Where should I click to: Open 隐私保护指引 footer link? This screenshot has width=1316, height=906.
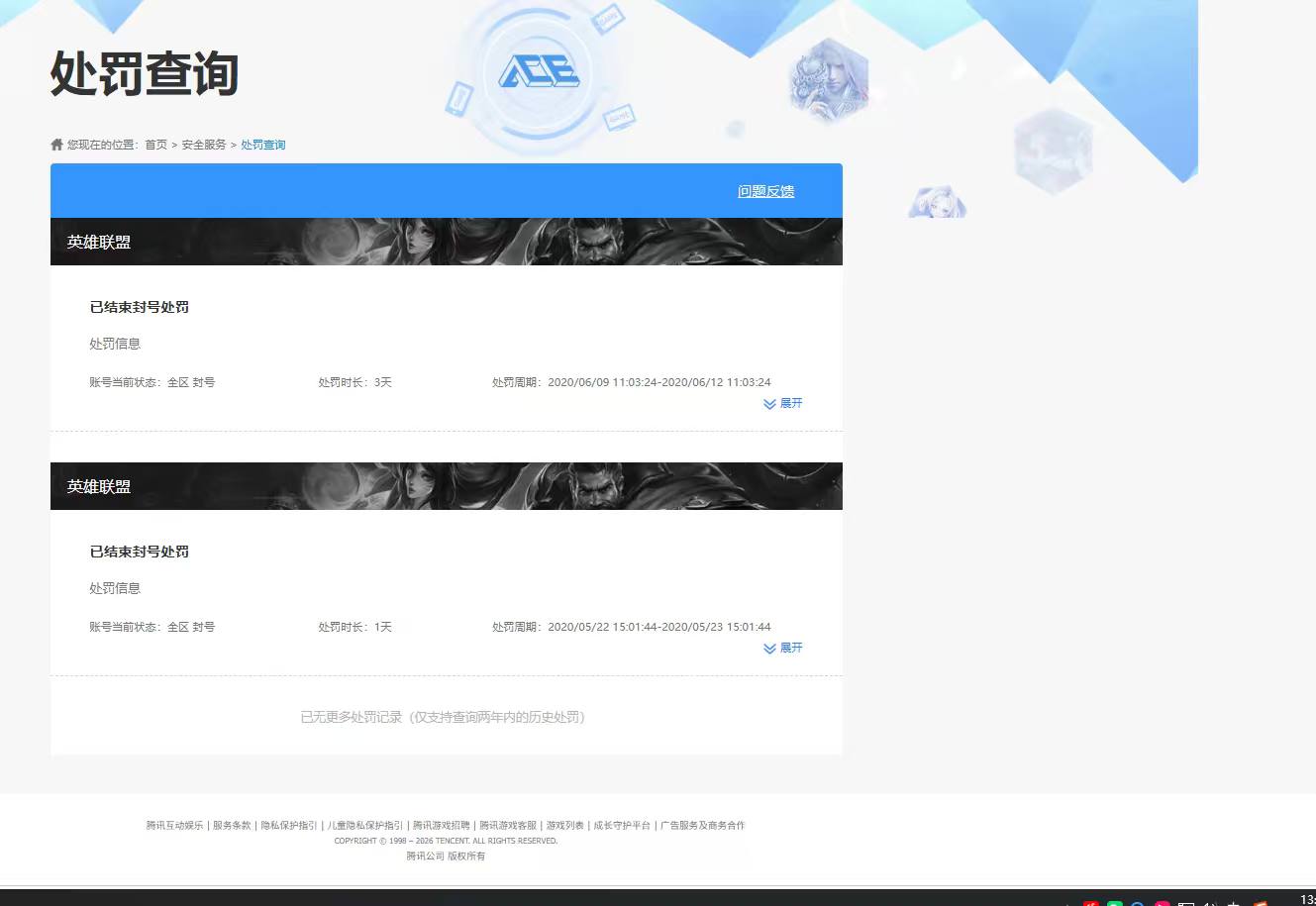click(x=289, y=825)
